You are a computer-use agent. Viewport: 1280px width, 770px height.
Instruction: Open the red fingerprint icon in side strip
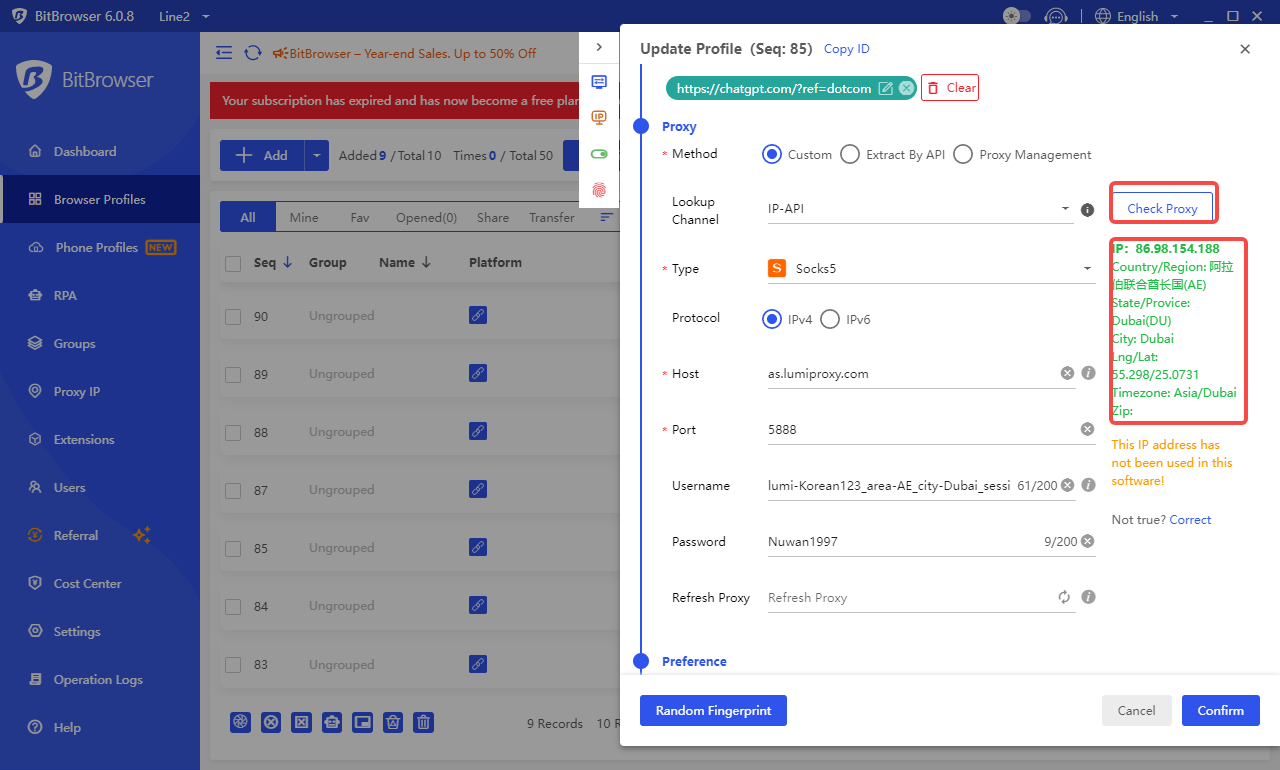599,190
